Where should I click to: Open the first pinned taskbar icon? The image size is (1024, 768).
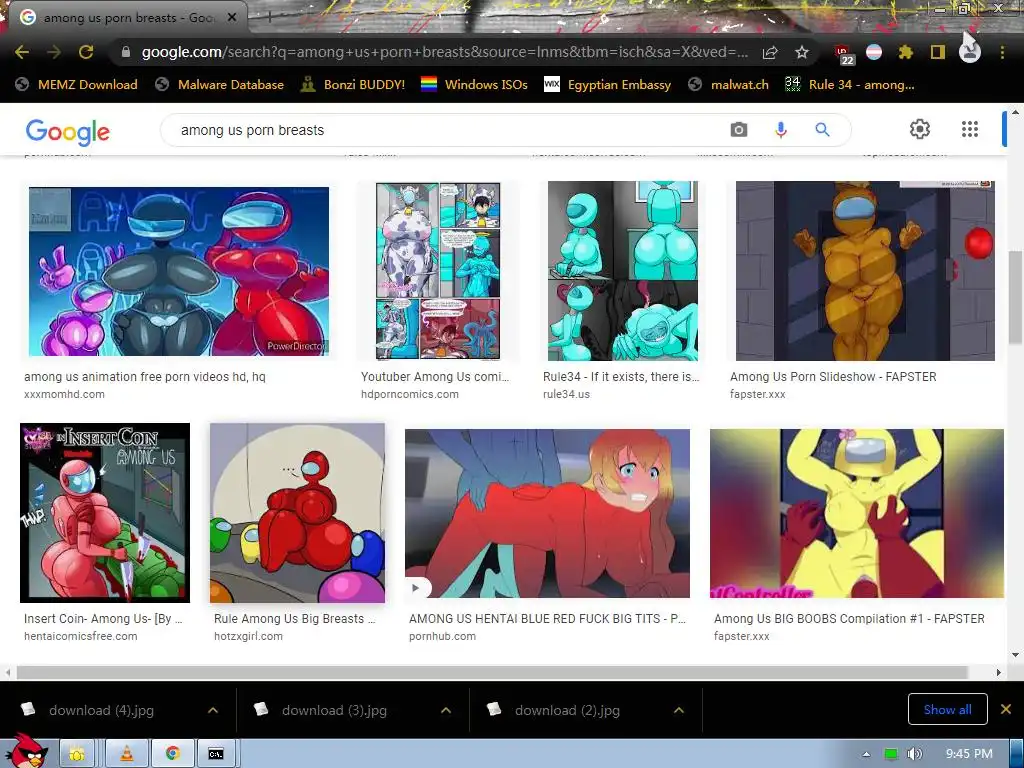[77, 754]
